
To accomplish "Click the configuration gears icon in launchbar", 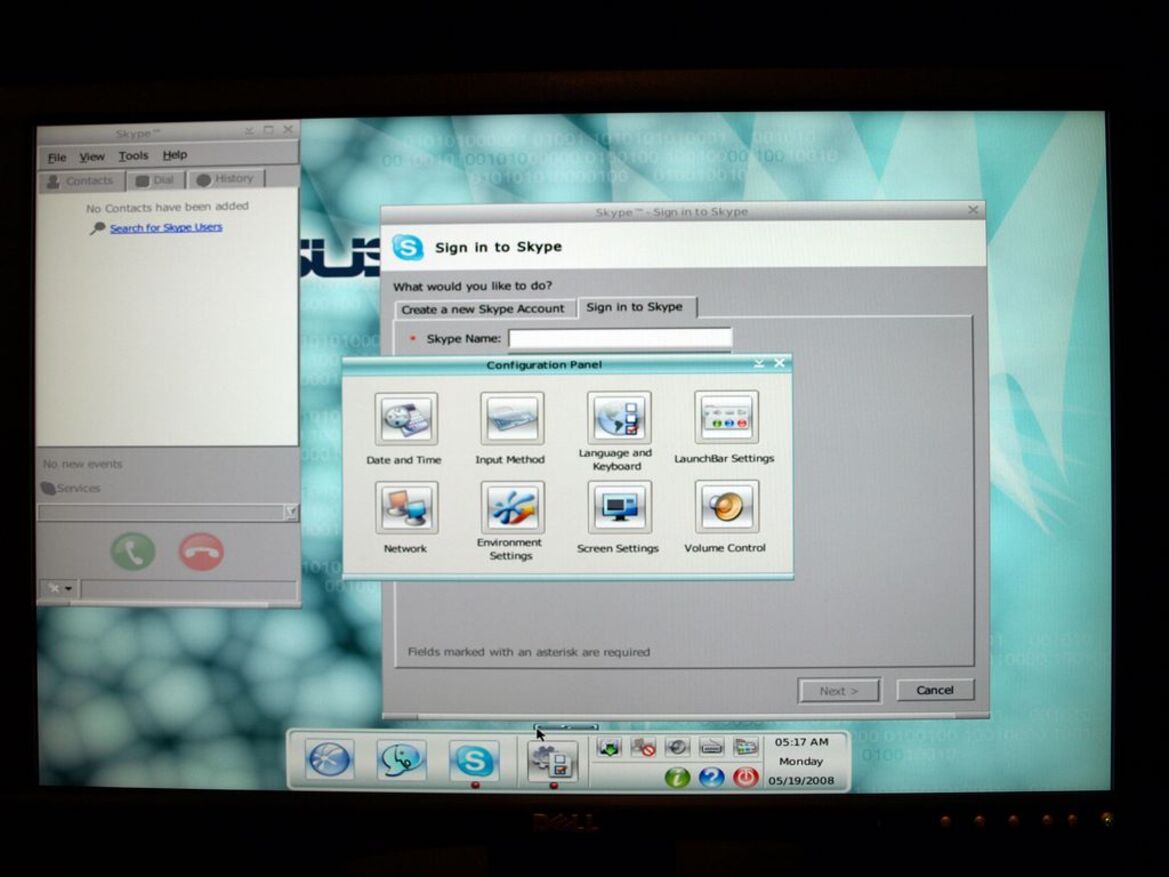I will [552, 761].
